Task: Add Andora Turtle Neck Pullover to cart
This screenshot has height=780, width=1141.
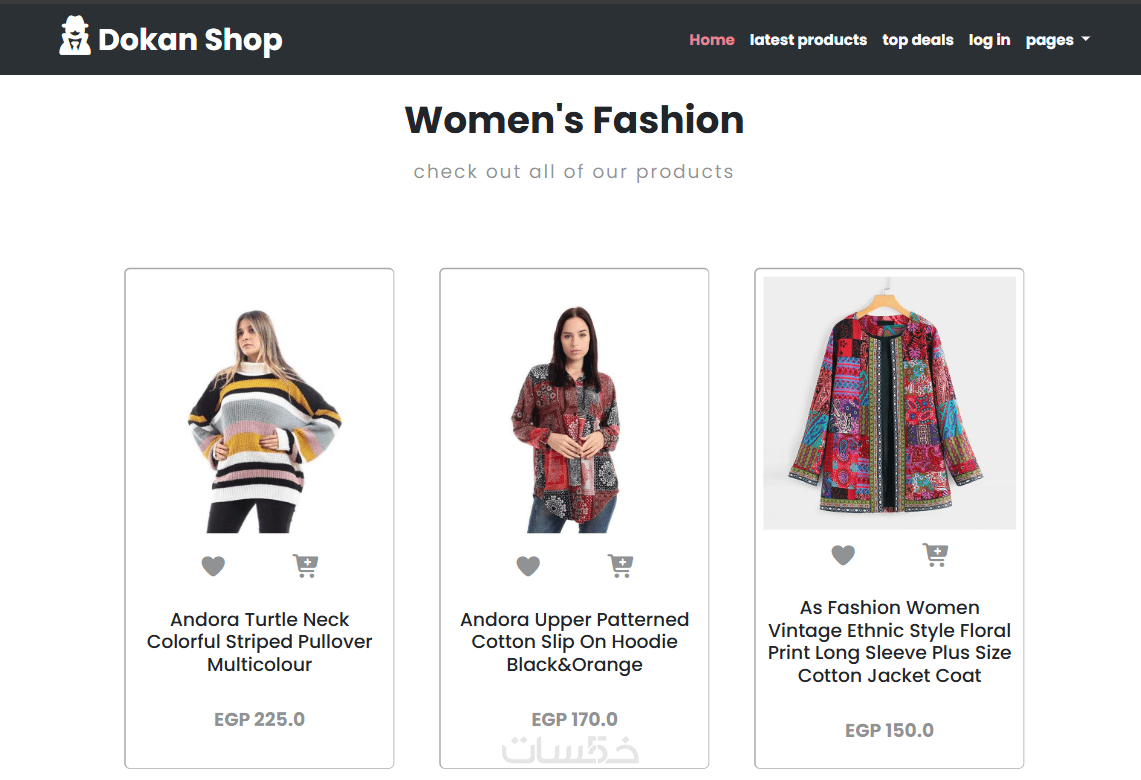Action: (x=306, y=566)
